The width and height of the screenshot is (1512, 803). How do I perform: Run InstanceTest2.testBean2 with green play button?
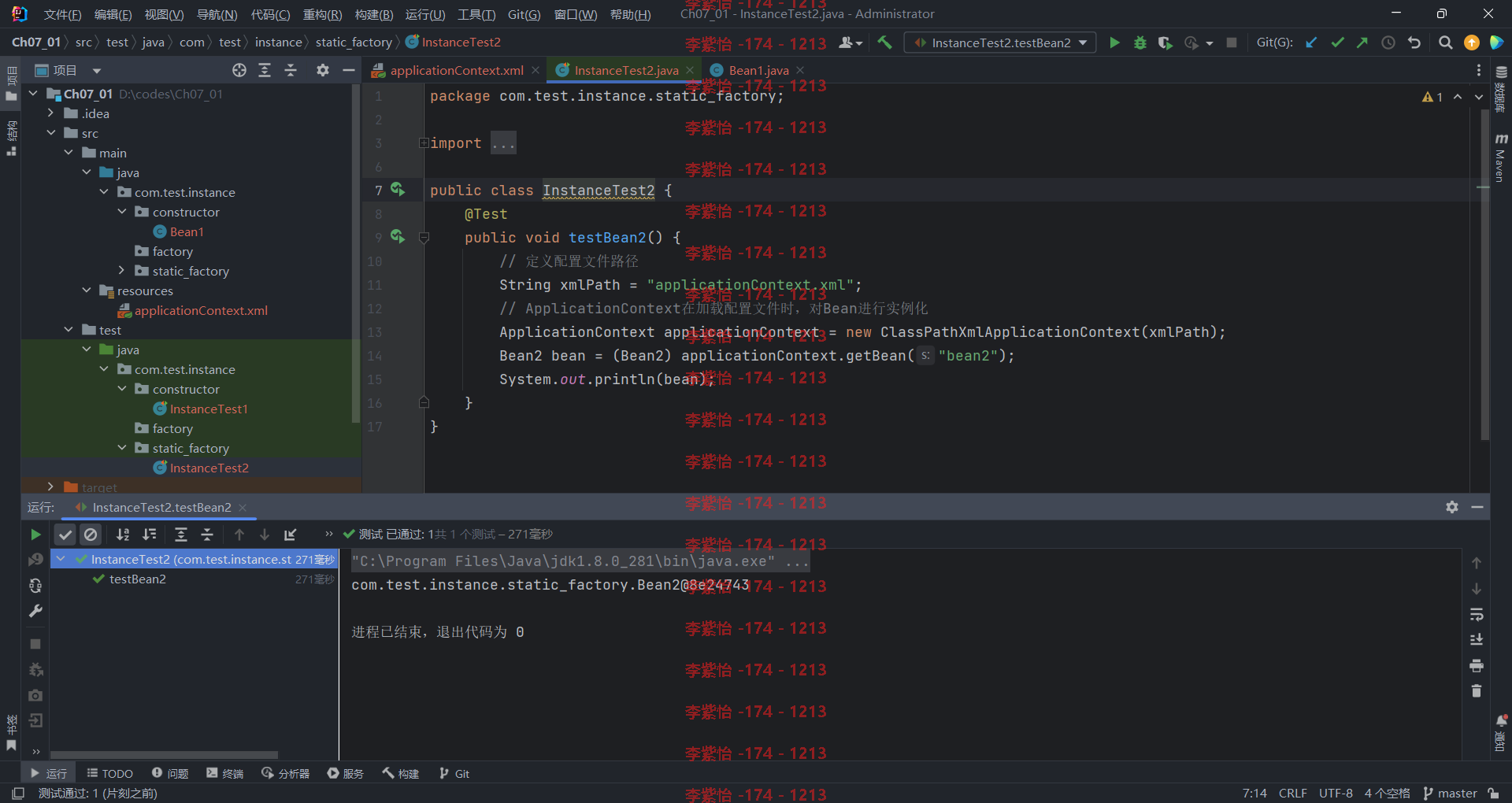coord(1114,43)
